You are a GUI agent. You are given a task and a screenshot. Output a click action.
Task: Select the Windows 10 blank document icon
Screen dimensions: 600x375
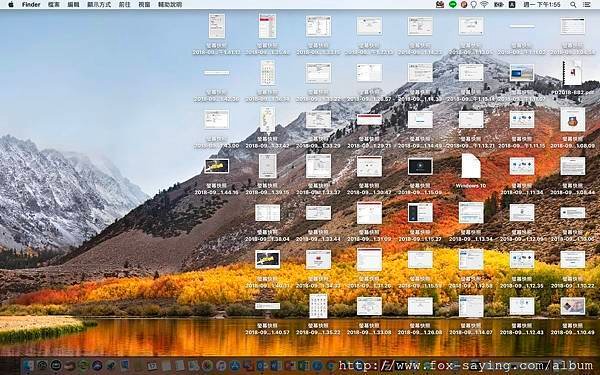(471, 166)
